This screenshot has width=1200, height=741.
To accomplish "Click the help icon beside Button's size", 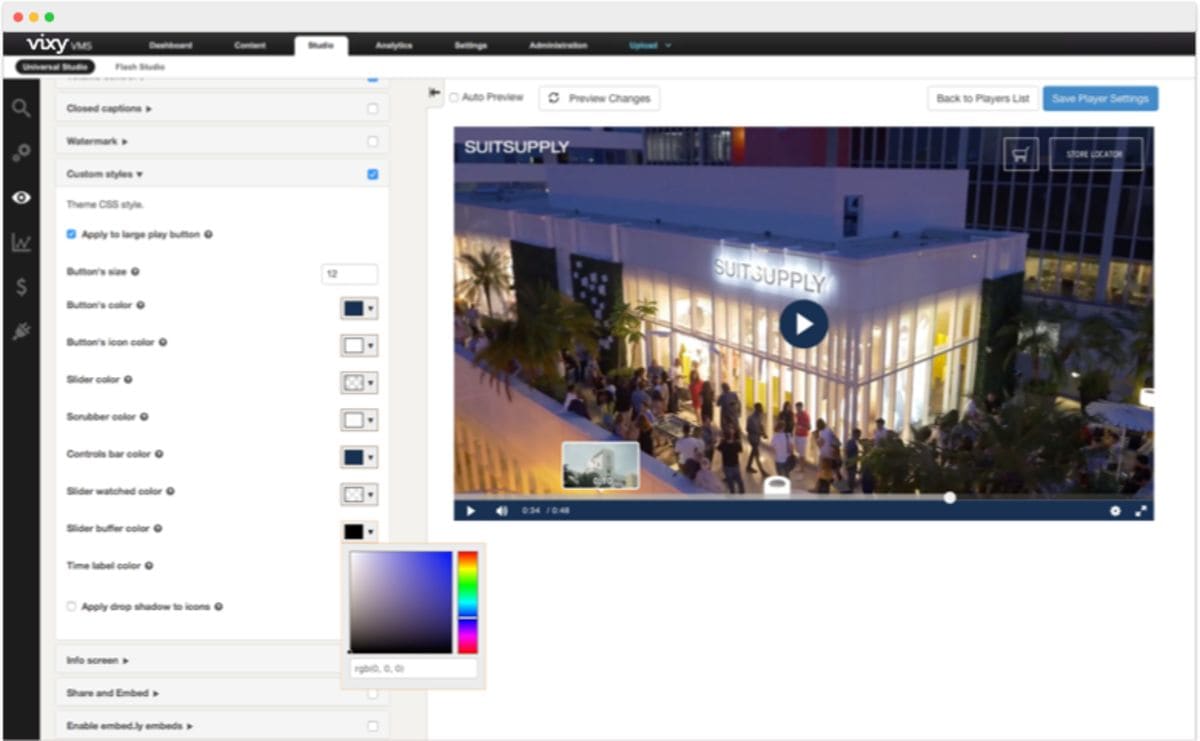I will 135,271.
